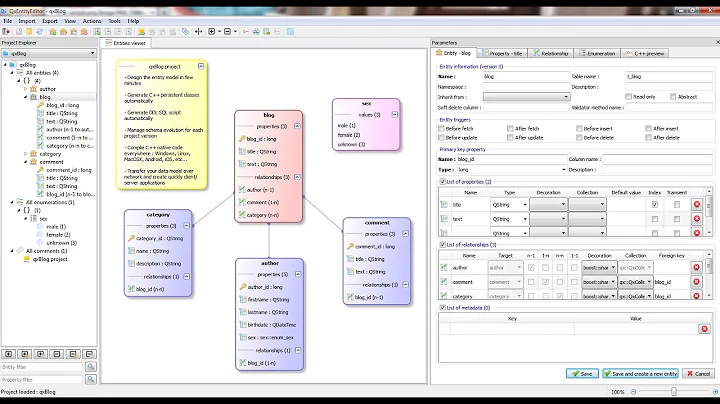720x404 pixels.
Task: Delete the text property row
Action: [x=697, y=219]
